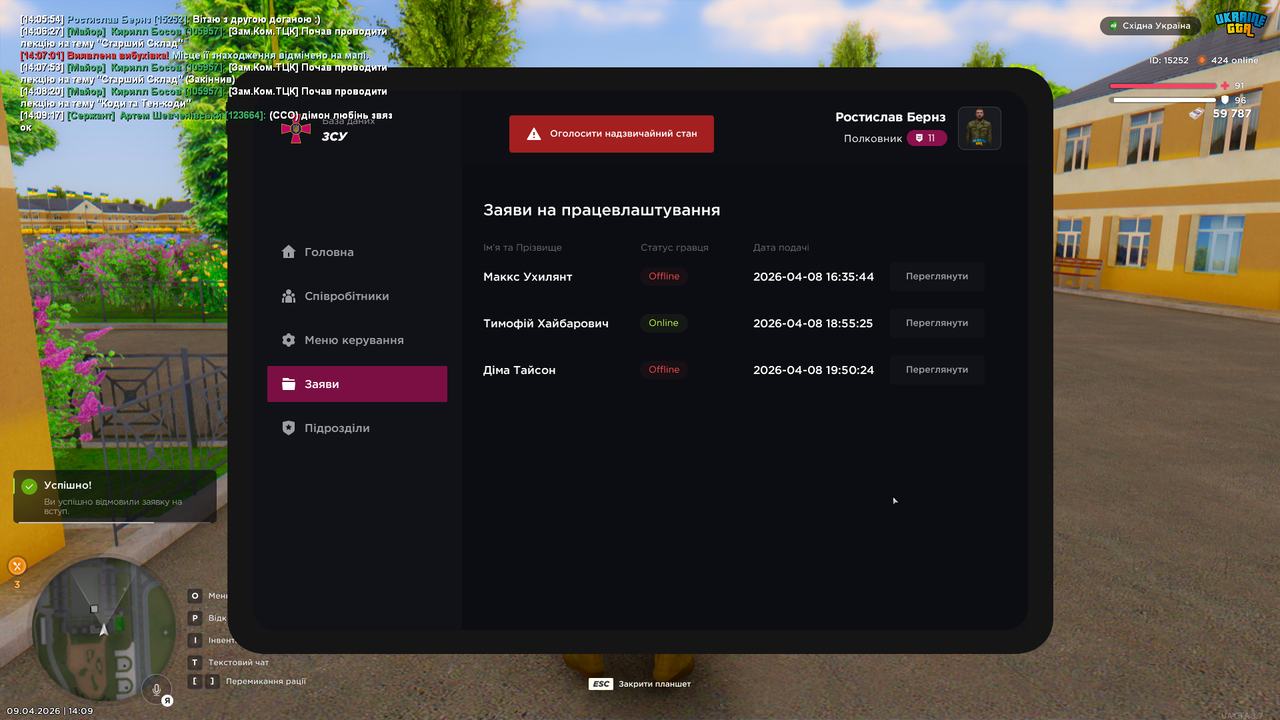Click the red health cross icon

tap(1225, 86)
